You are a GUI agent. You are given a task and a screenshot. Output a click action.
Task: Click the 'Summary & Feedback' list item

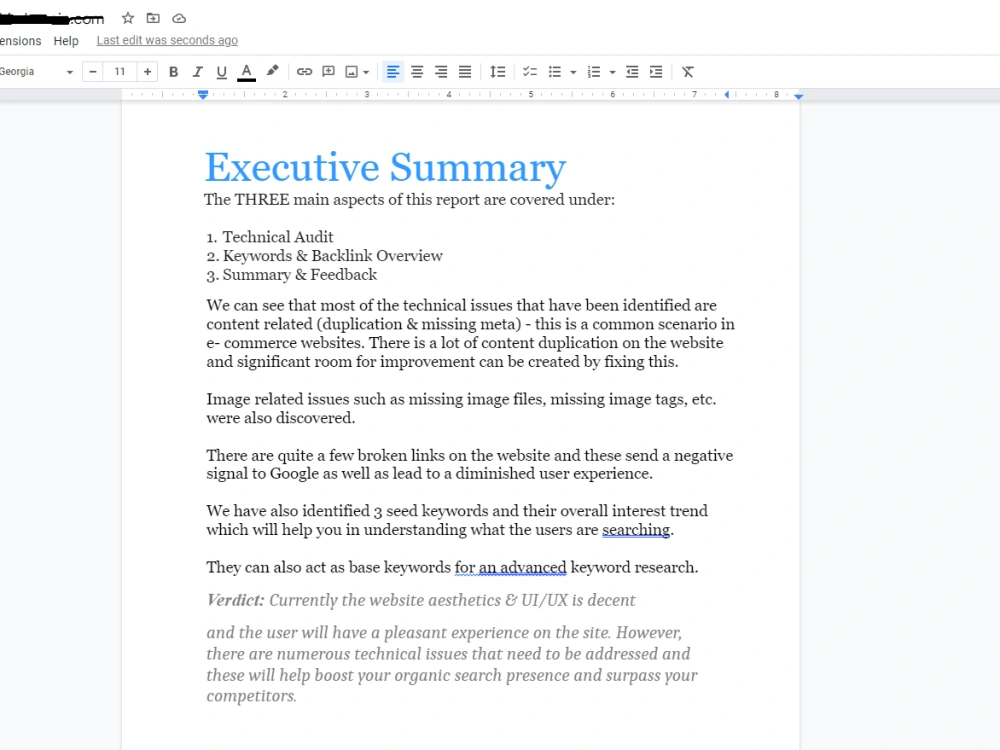pyautogui.click(x=300, y=275)
